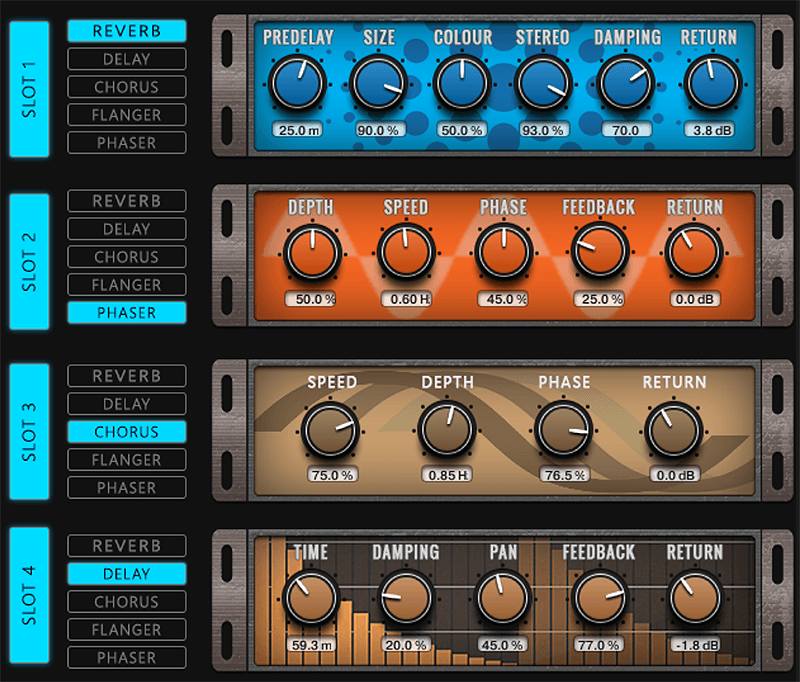Click the reverb predelay 25.0 m value
The width and height of the screenshot is (800, 682).
point(298,130)
